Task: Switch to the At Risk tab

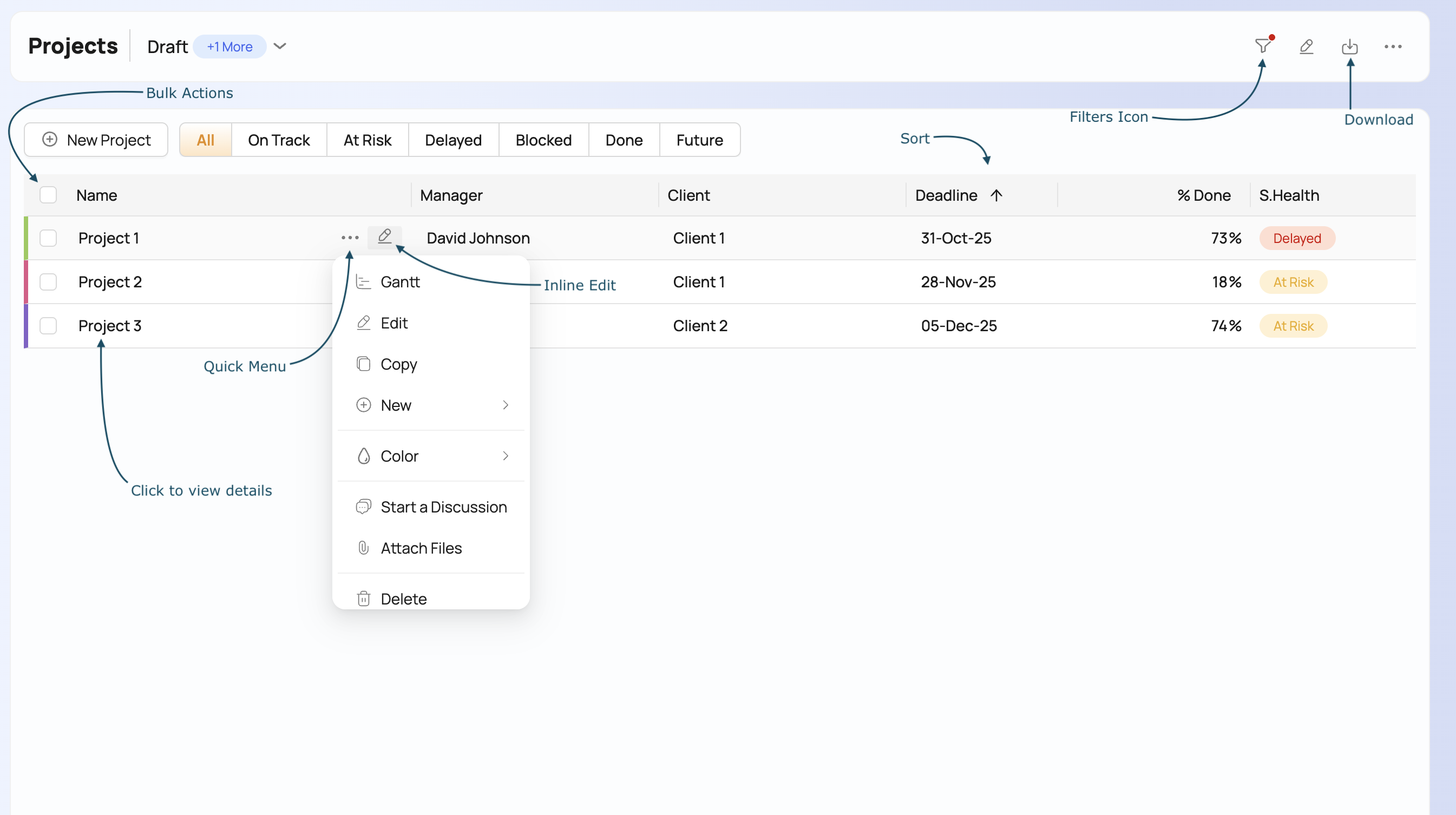Action: (x=368, y=140)
